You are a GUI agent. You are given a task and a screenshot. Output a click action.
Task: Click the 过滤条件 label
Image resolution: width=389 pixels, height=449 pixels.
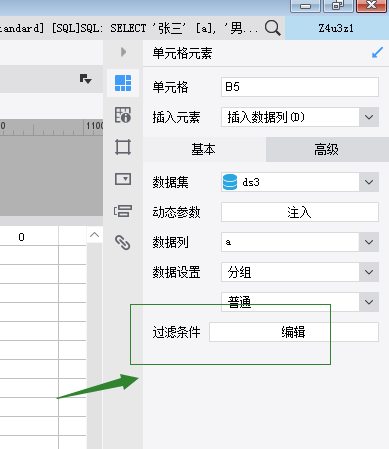pyautogui.click(x=176, y=332)
